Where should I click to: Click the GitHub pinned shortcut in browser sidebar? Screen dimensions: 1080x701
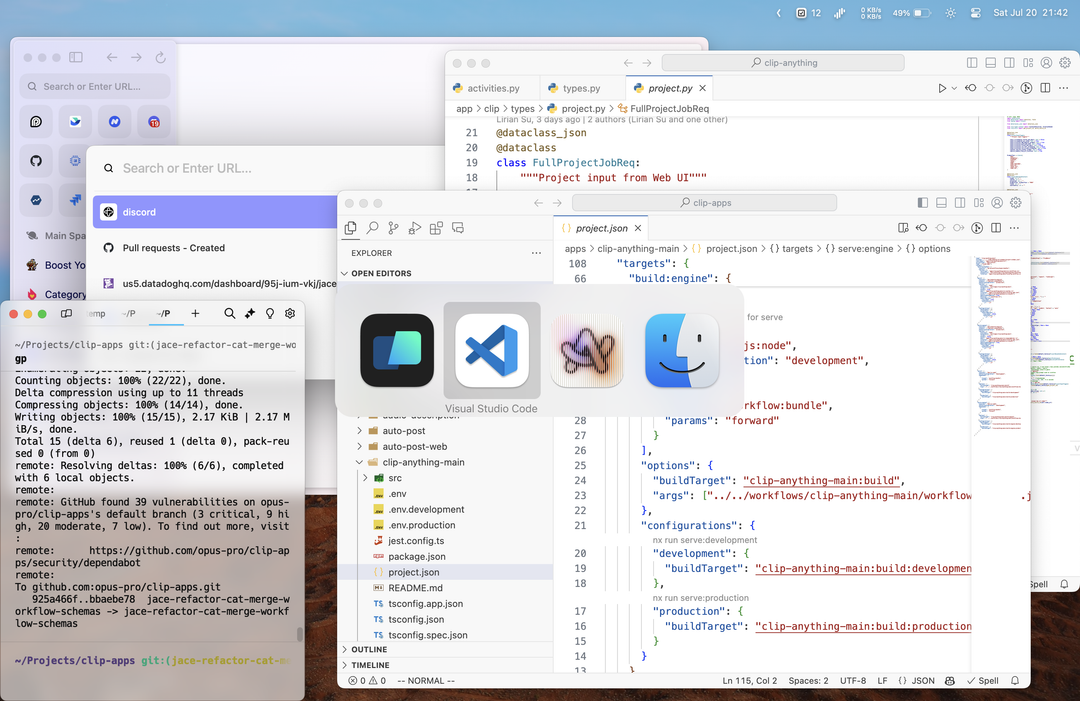36,160
